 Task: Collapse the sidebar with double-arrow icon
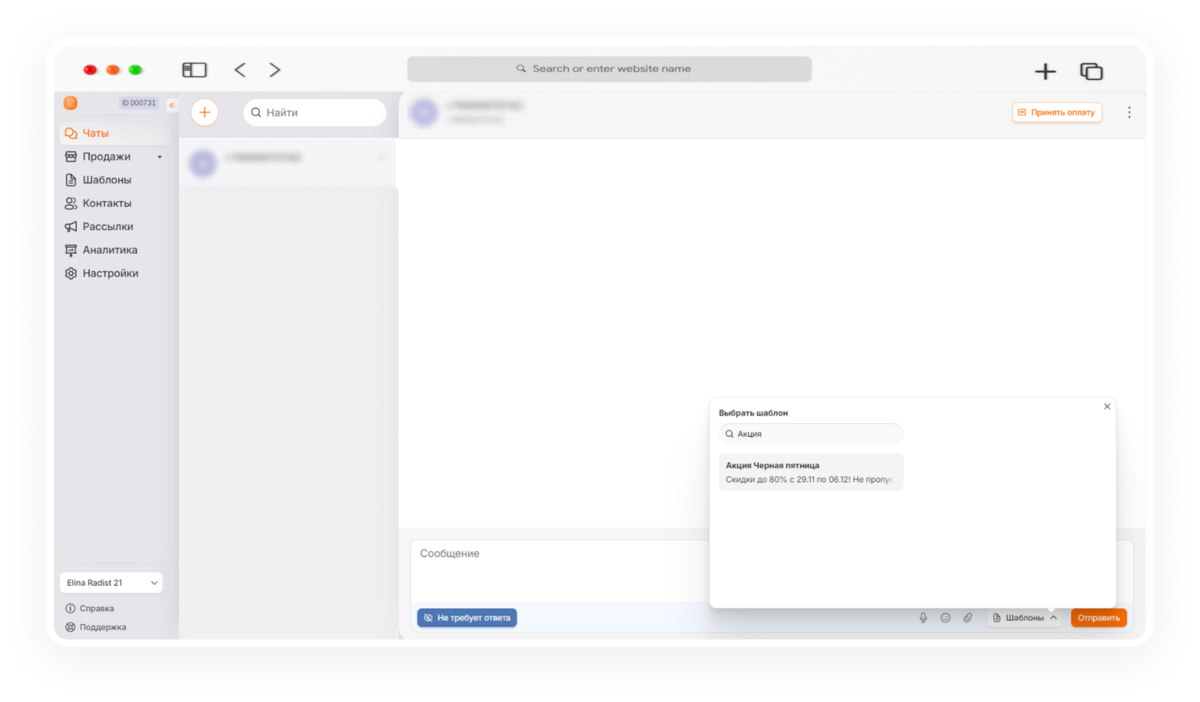[171, 104]
